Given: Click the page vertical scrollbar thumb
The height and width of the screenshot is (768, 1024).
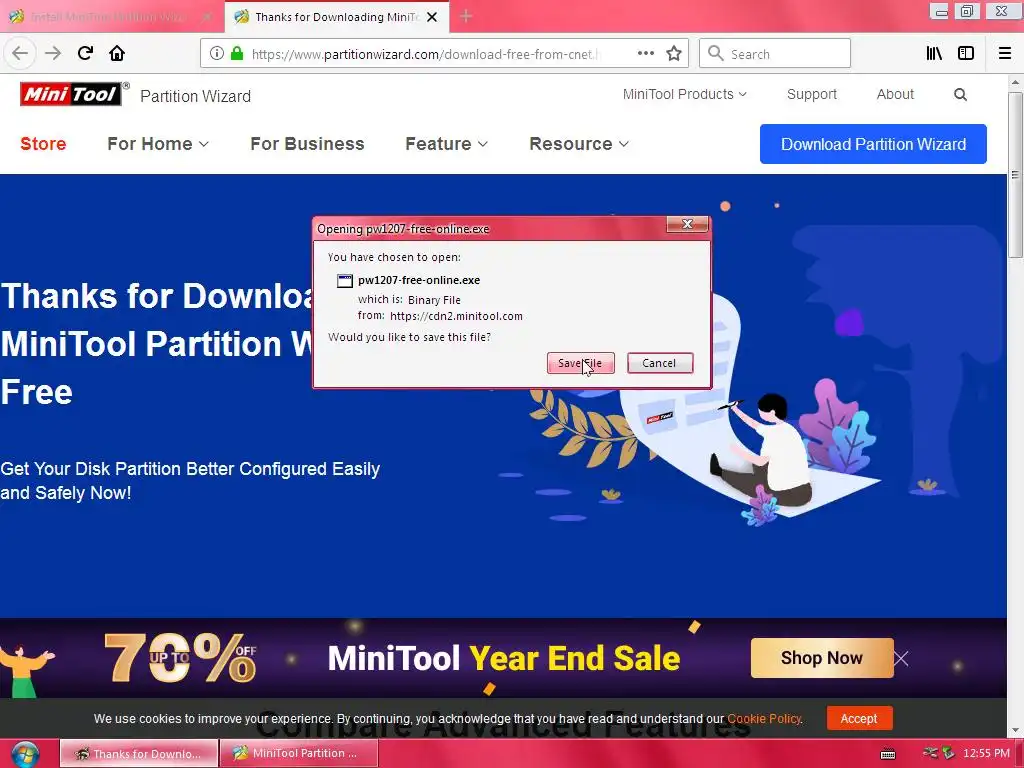Looking at the screenshot, I should point(1015,174).
